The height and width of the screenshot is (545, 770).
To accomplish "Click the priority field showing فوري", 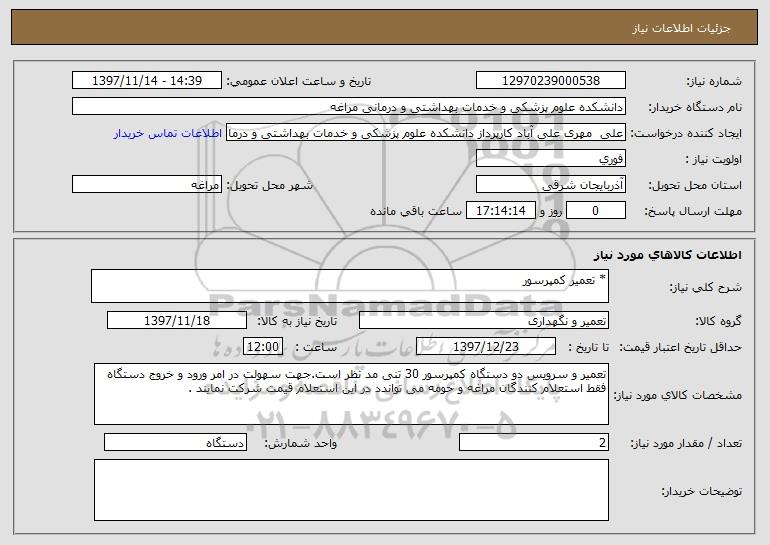I will [x=550, y=159].
